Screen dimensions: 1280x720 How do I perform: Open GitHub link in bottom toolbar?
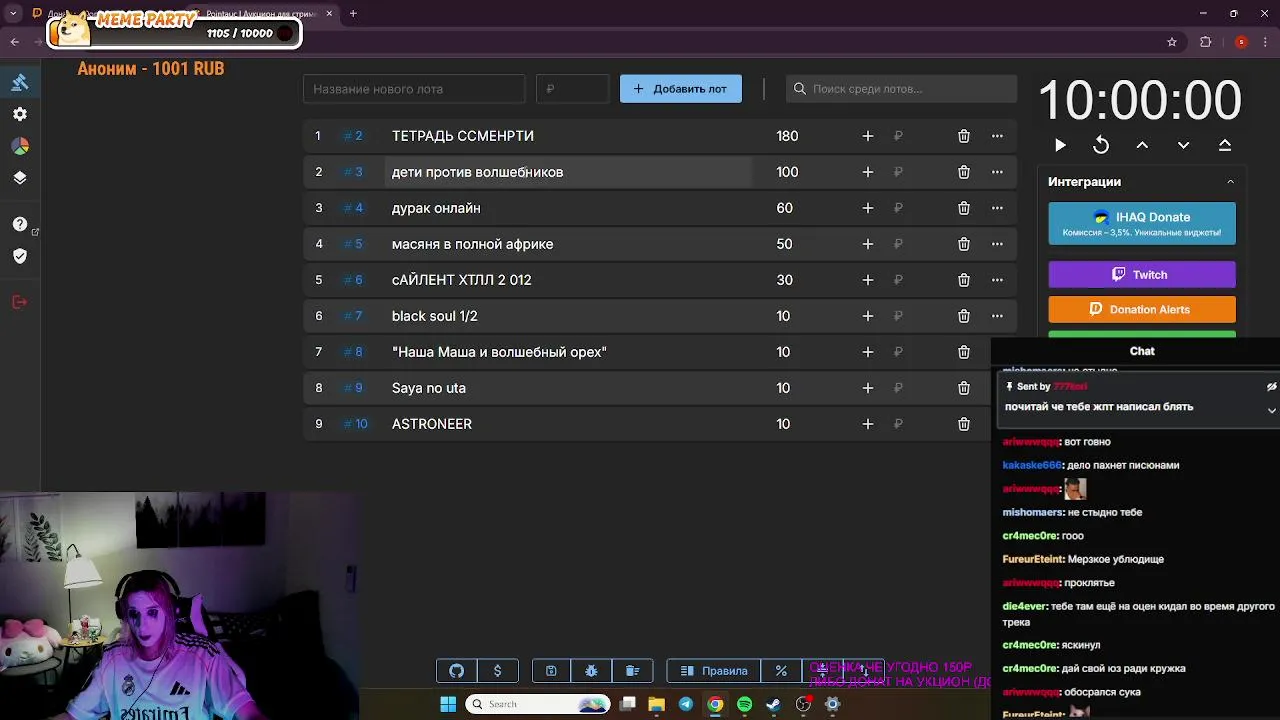point(457,671)
